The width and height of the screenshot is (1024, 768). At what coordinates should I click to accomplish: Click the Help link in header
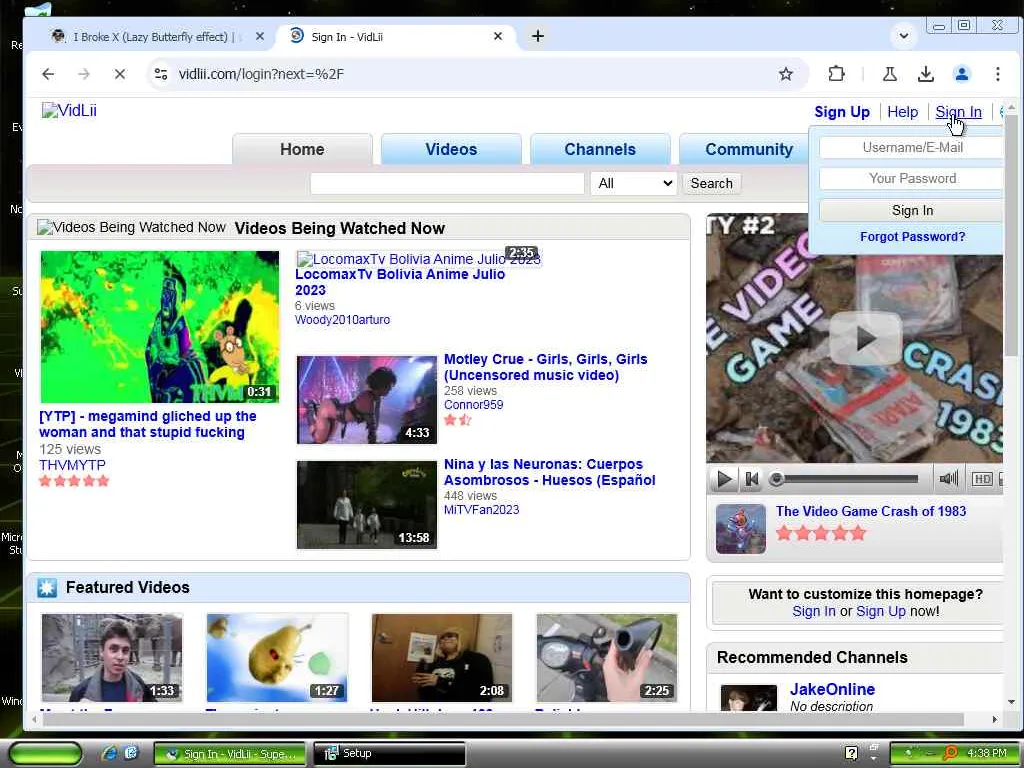coord(903,112)
